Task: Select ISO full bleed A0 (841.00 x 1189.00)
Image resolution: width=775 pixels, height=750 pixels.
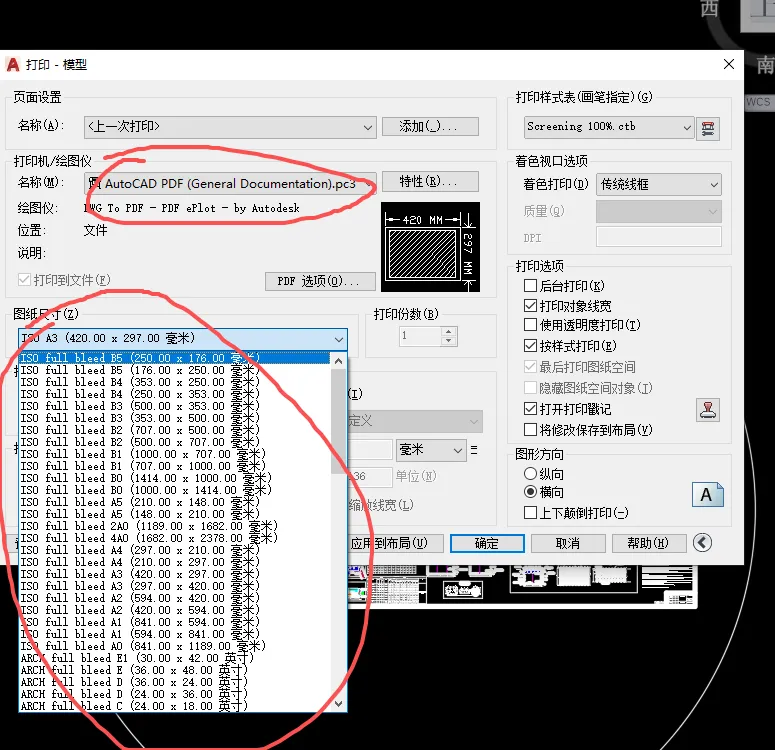Action: pyautogui.click(x=174, y=645)
